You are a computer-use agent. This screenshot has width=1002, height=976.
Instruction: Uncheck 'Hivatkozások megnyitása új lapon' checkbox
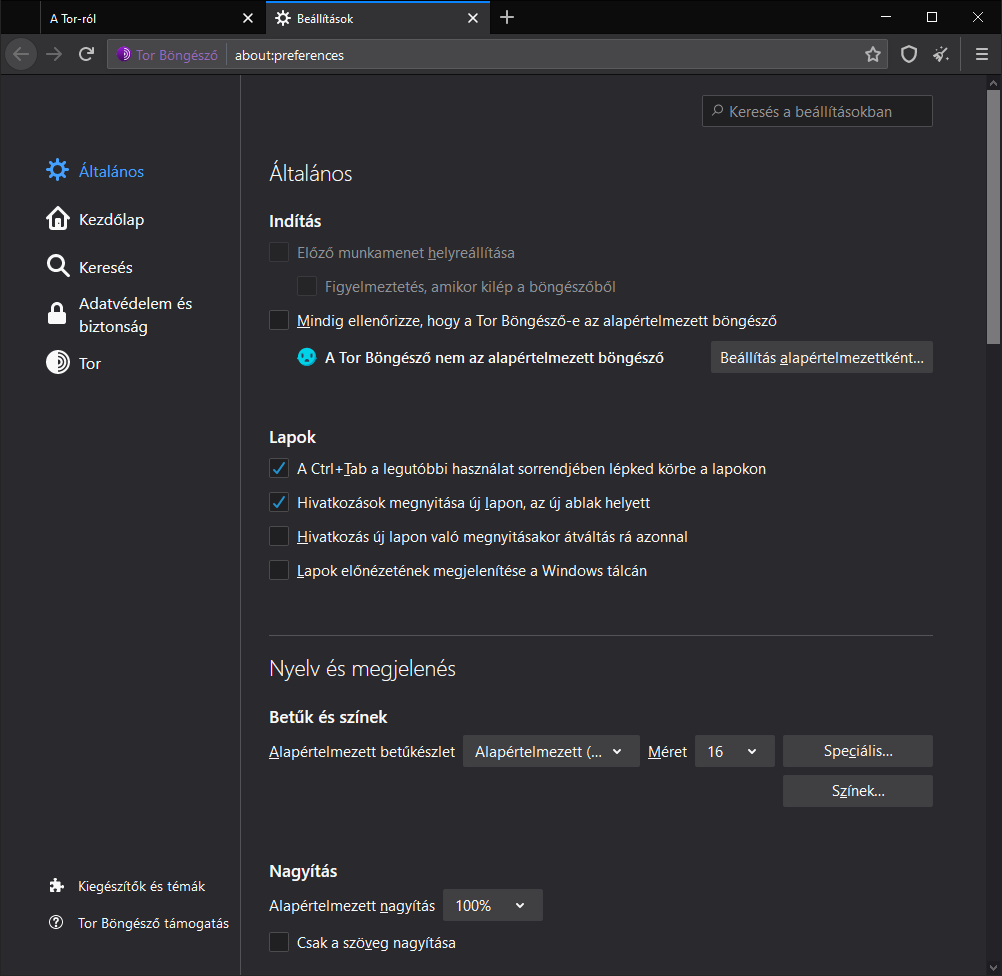(279, 502)
